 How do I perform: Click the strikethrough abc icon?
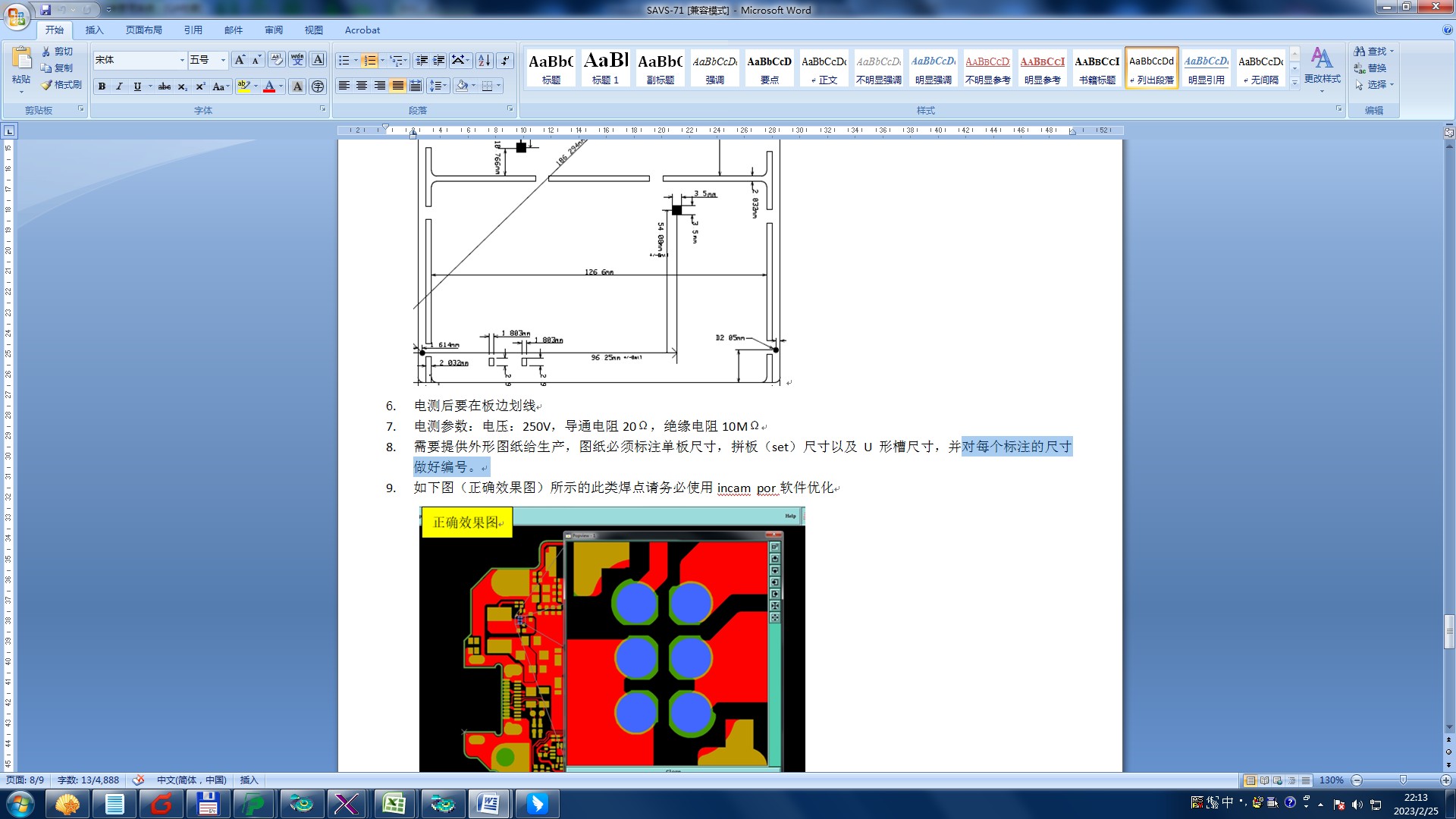(164, 86)
